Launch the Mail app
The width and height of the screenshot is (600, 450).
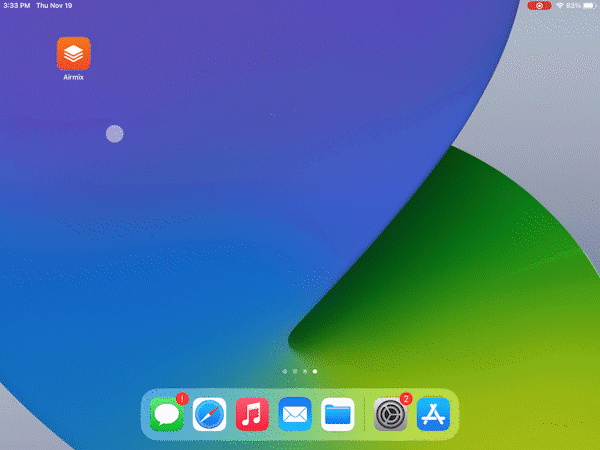tap(295, 413)
